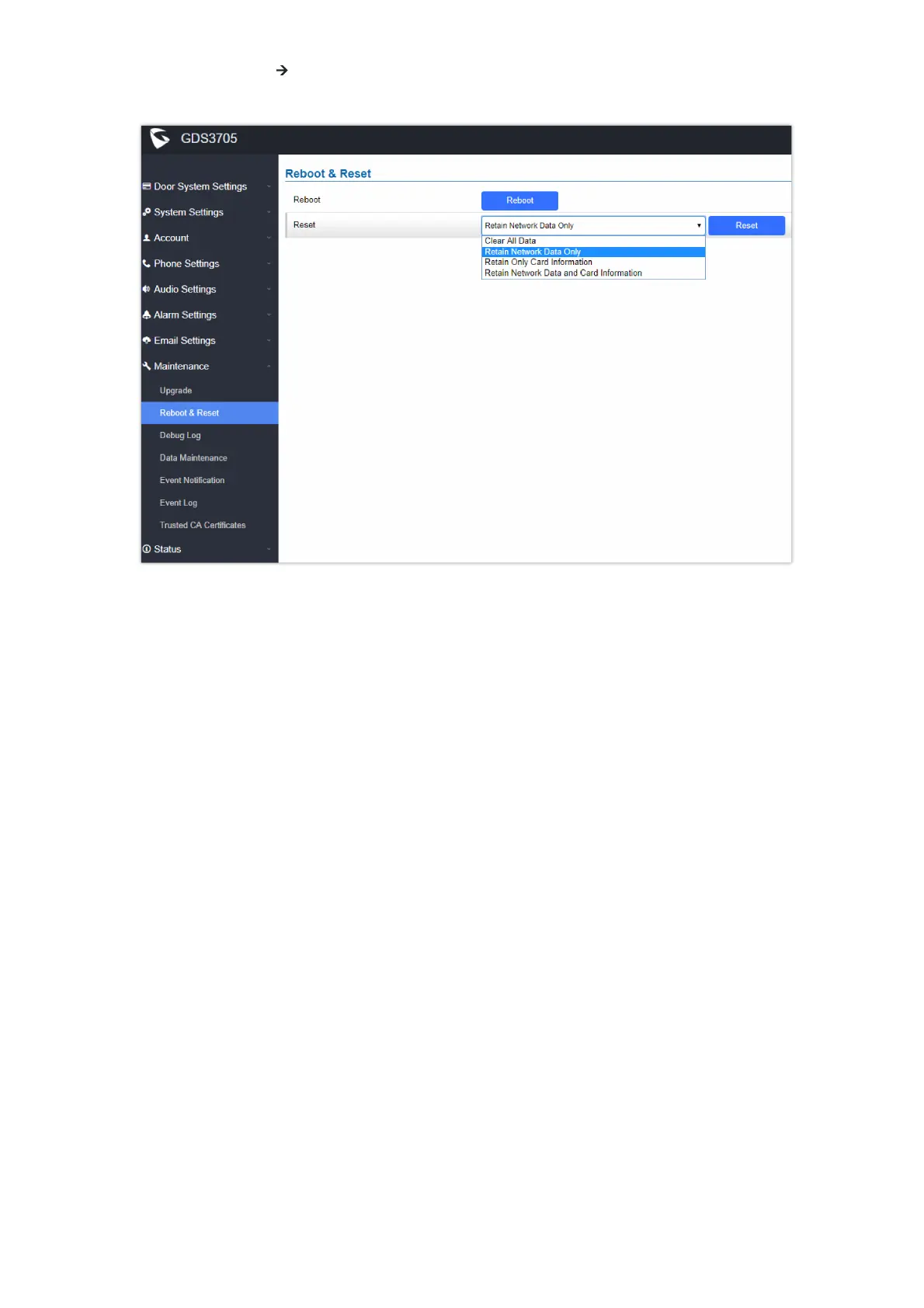Select Reboot & Reset sidebar item

210,412
